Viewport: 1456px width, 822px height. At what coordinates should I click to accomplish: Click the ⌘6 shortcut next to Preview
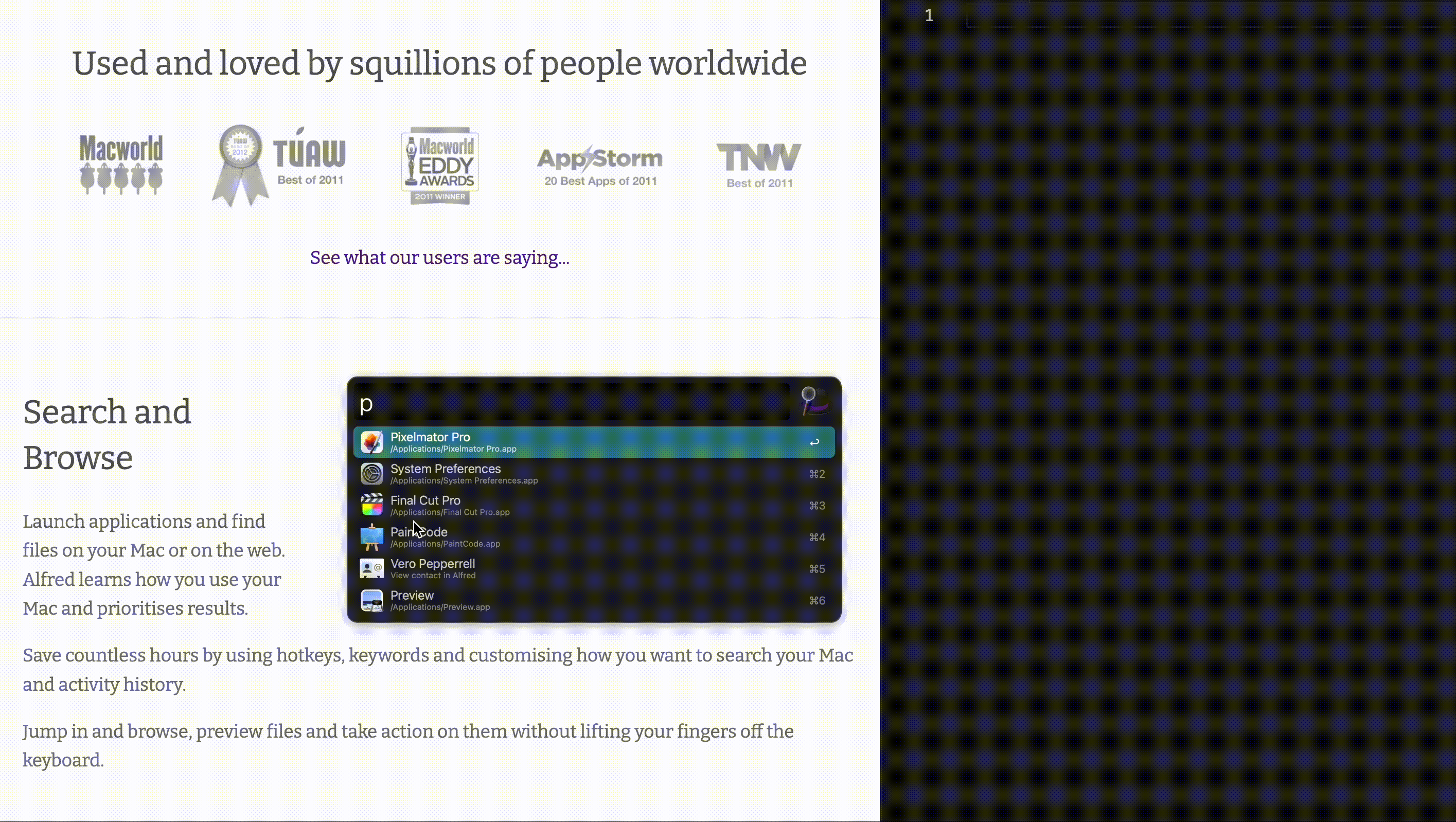coord(816,600)
